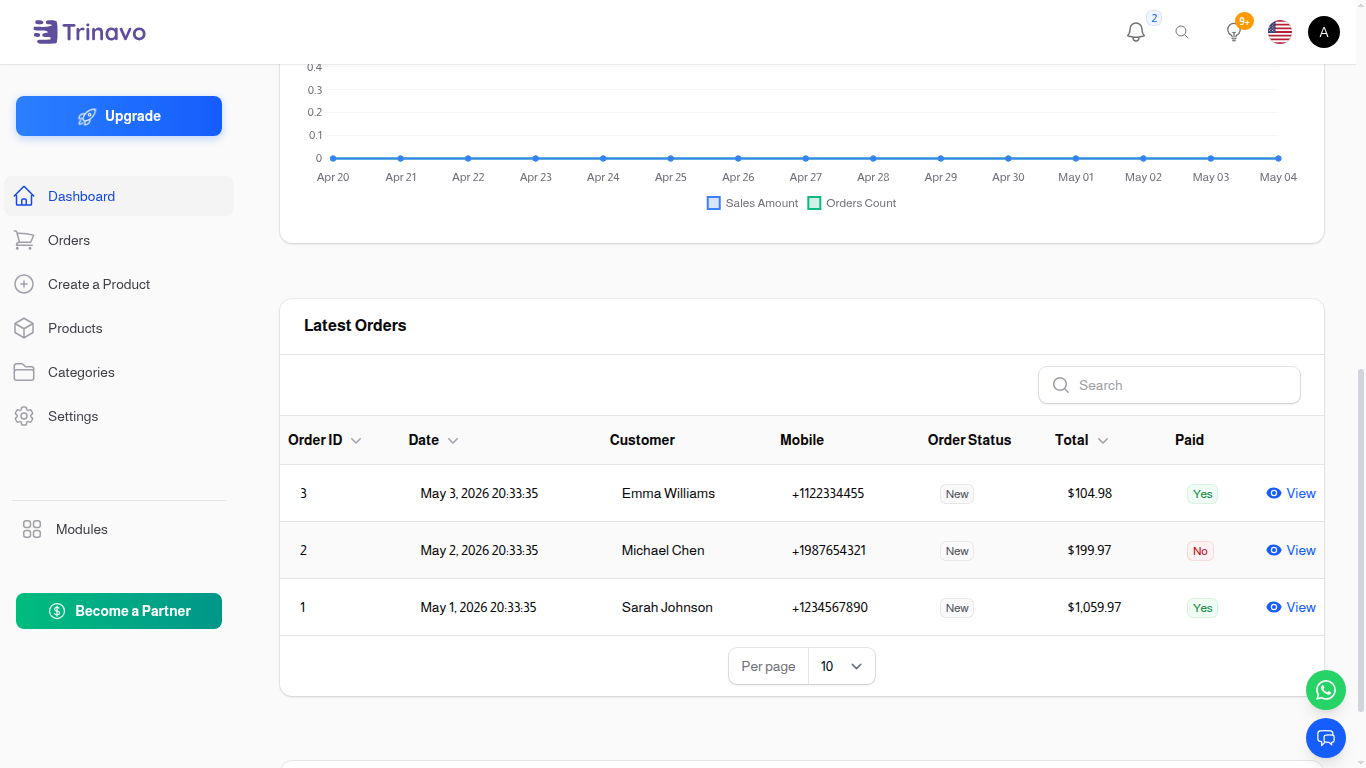This screenshot has height=768, width=1366.
Task: Click the orders Search input field
Action: pyautogui.click(x=1169, y=385)
